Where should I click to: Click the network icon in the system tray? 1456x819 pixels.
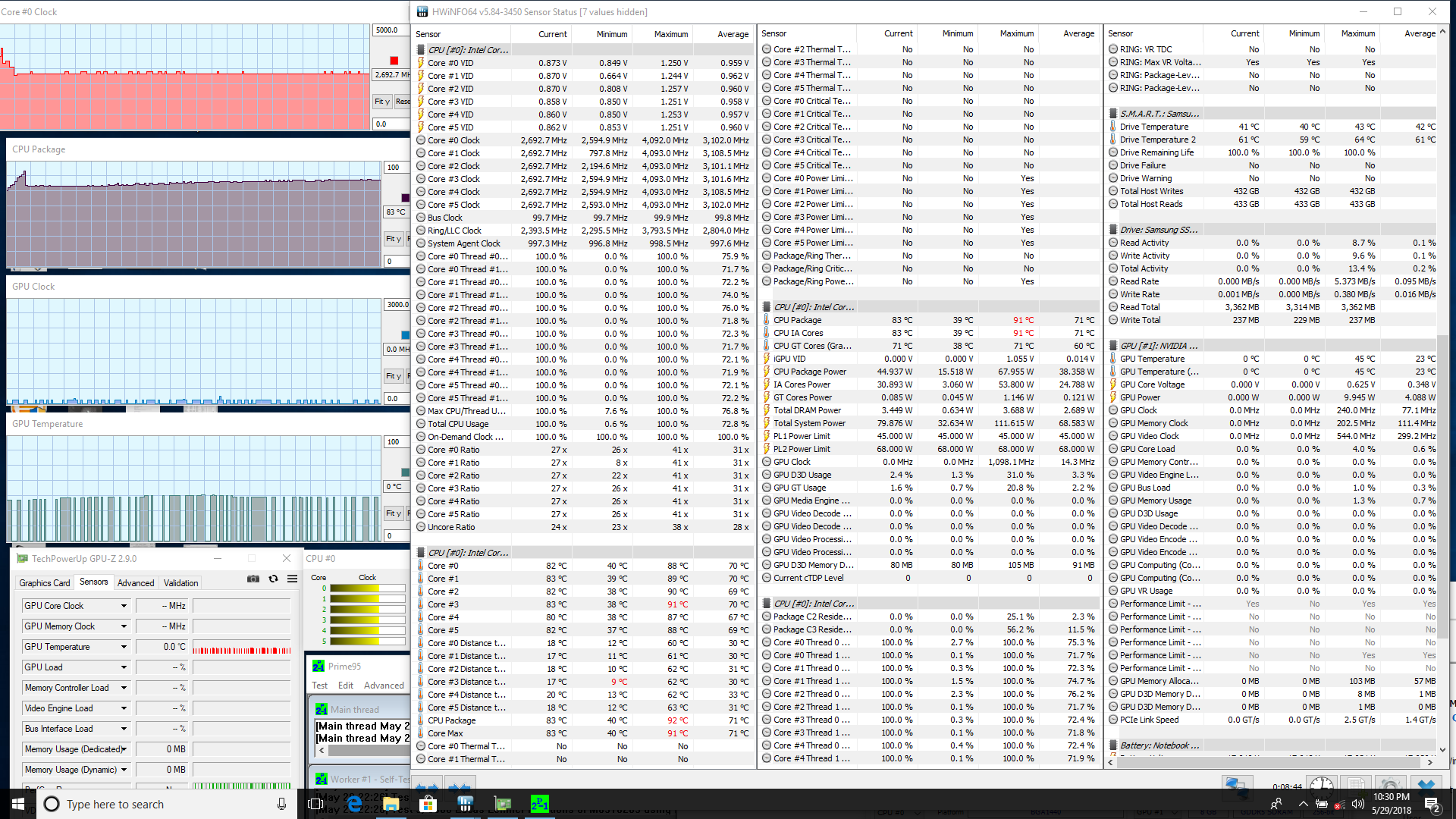coord(1340,804)
